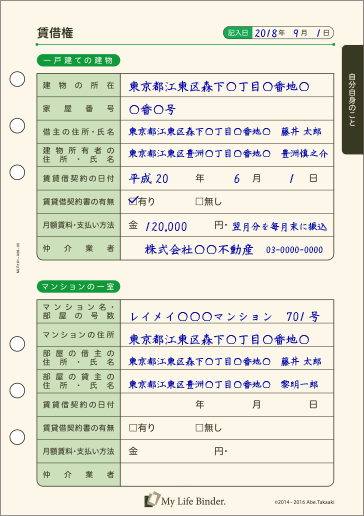Click the マンション名・部屋の号数 row label

[79, 311]
